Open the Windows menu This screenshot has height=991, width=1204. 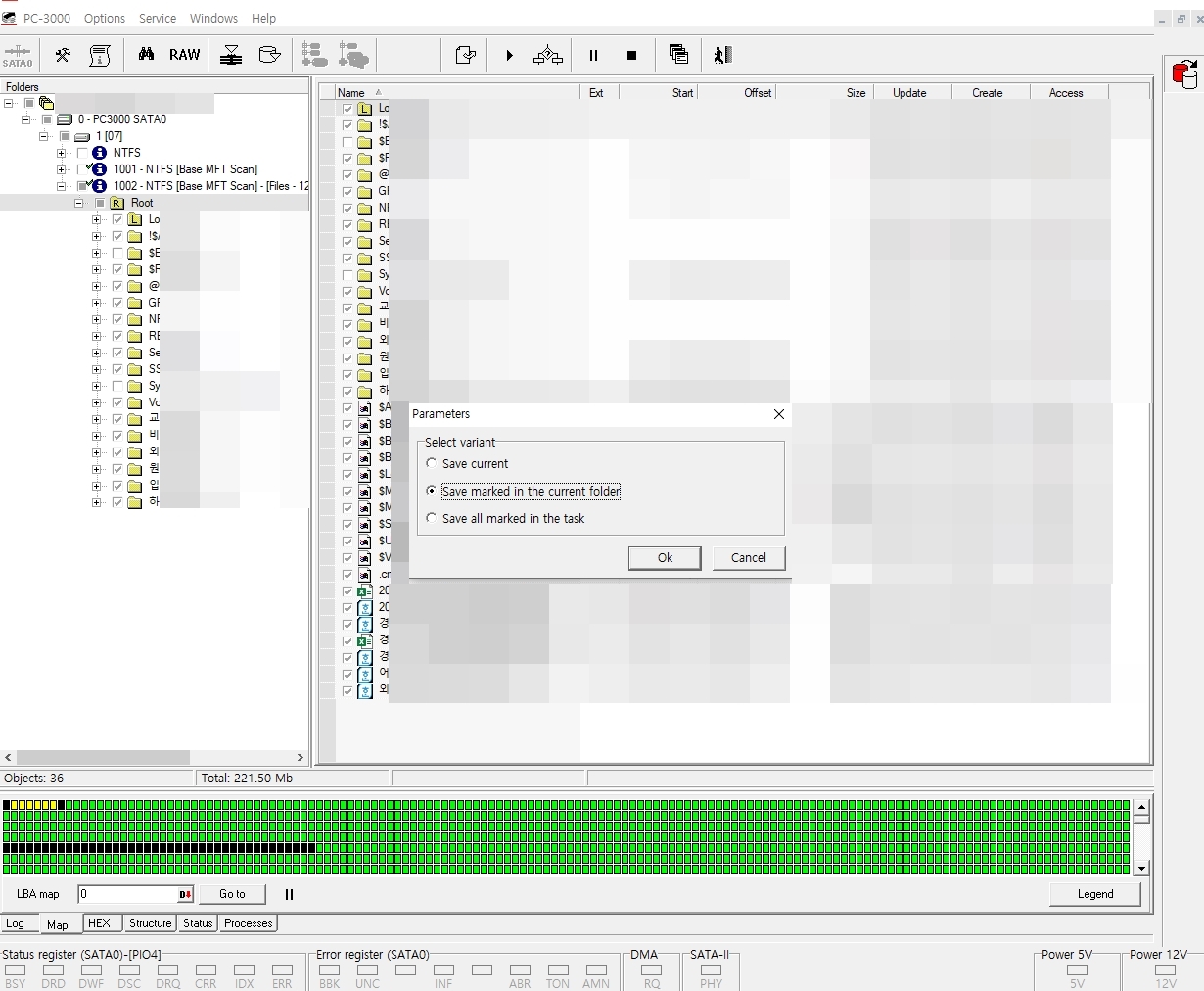click(213, 18)
